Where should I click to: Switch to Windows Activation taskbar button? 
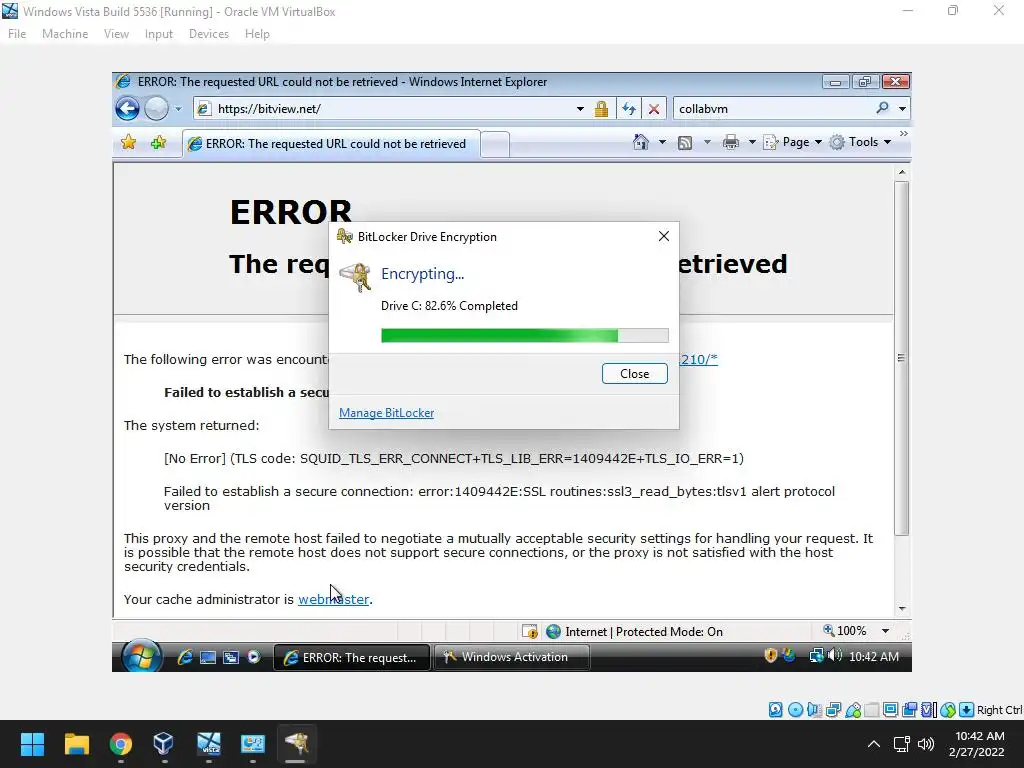tap(512, 657)
